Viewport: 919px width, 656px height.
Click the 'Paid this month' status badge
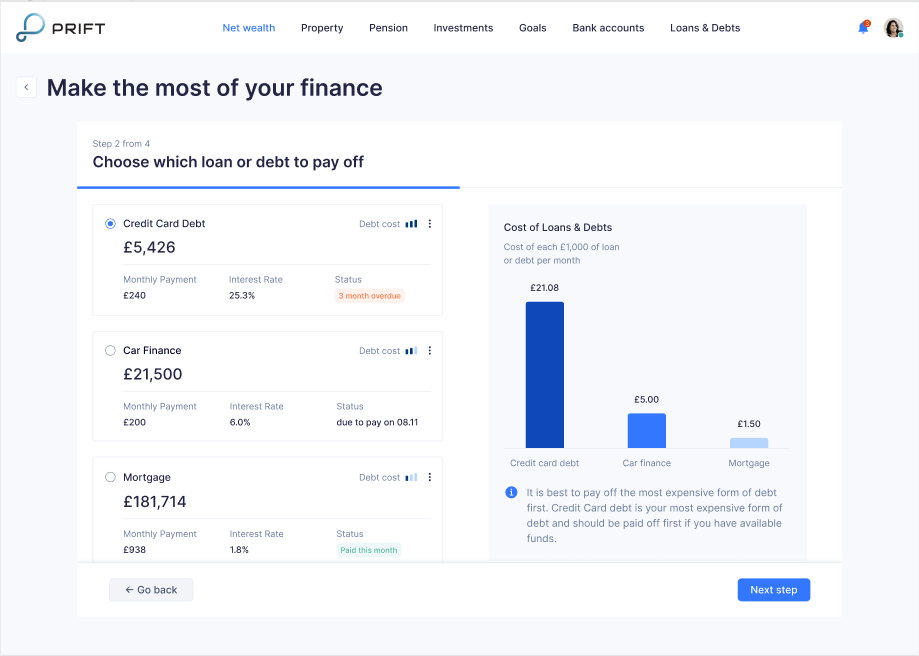point(369,550)
